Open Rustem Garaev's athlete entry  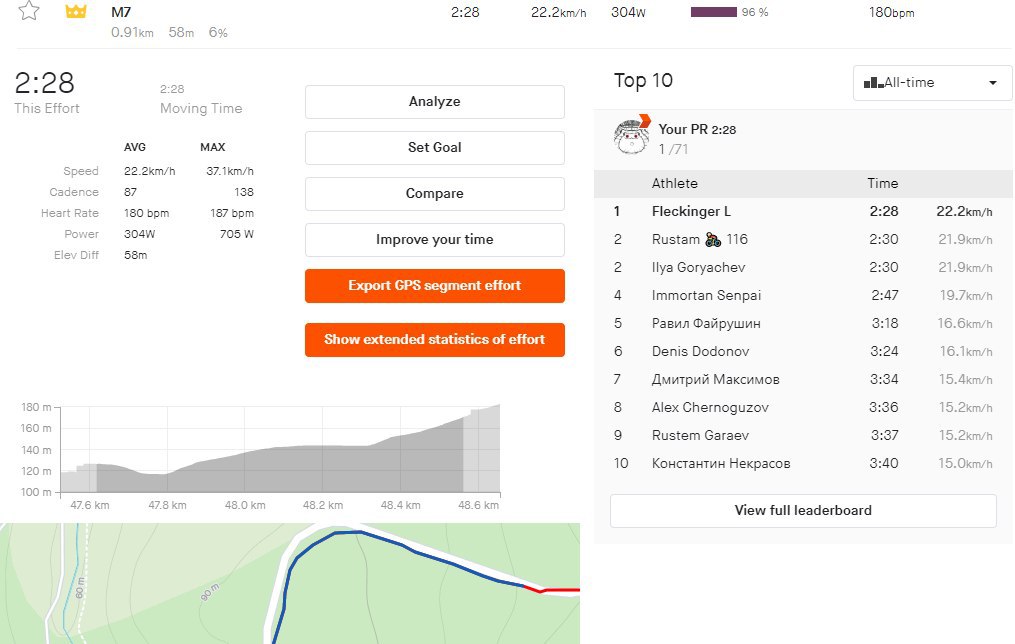coord(700,436)
